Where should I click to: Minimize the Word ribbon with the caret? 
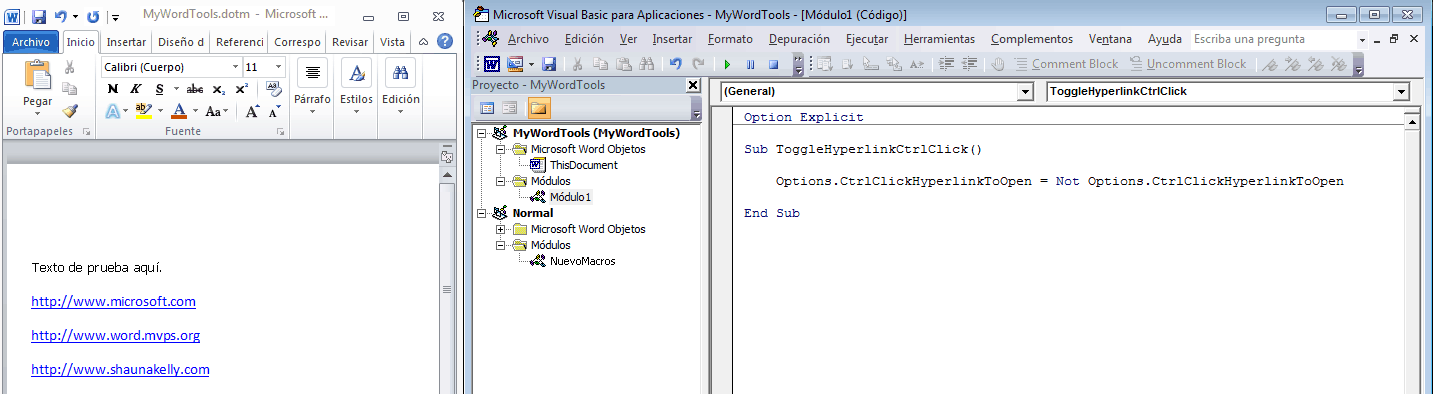pyautogui.click(x=423, y=42)
